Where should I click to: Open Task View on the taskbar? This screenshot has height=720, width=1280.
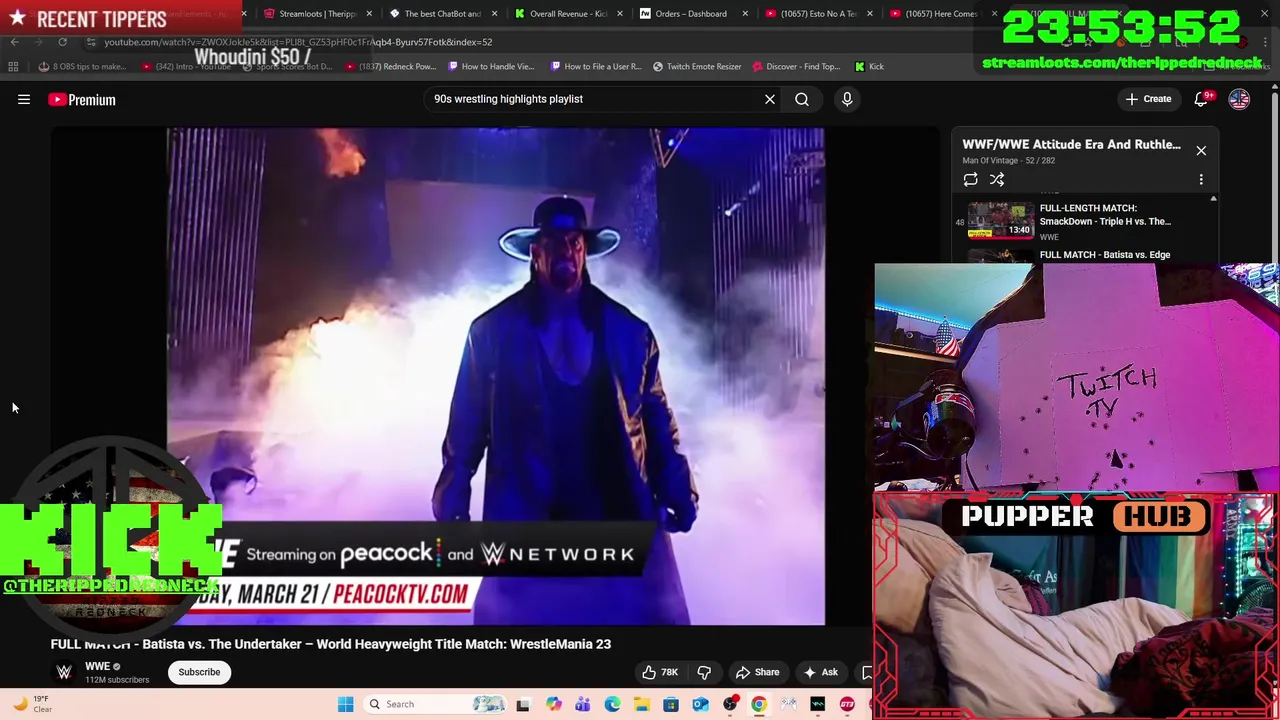point(522,704)
